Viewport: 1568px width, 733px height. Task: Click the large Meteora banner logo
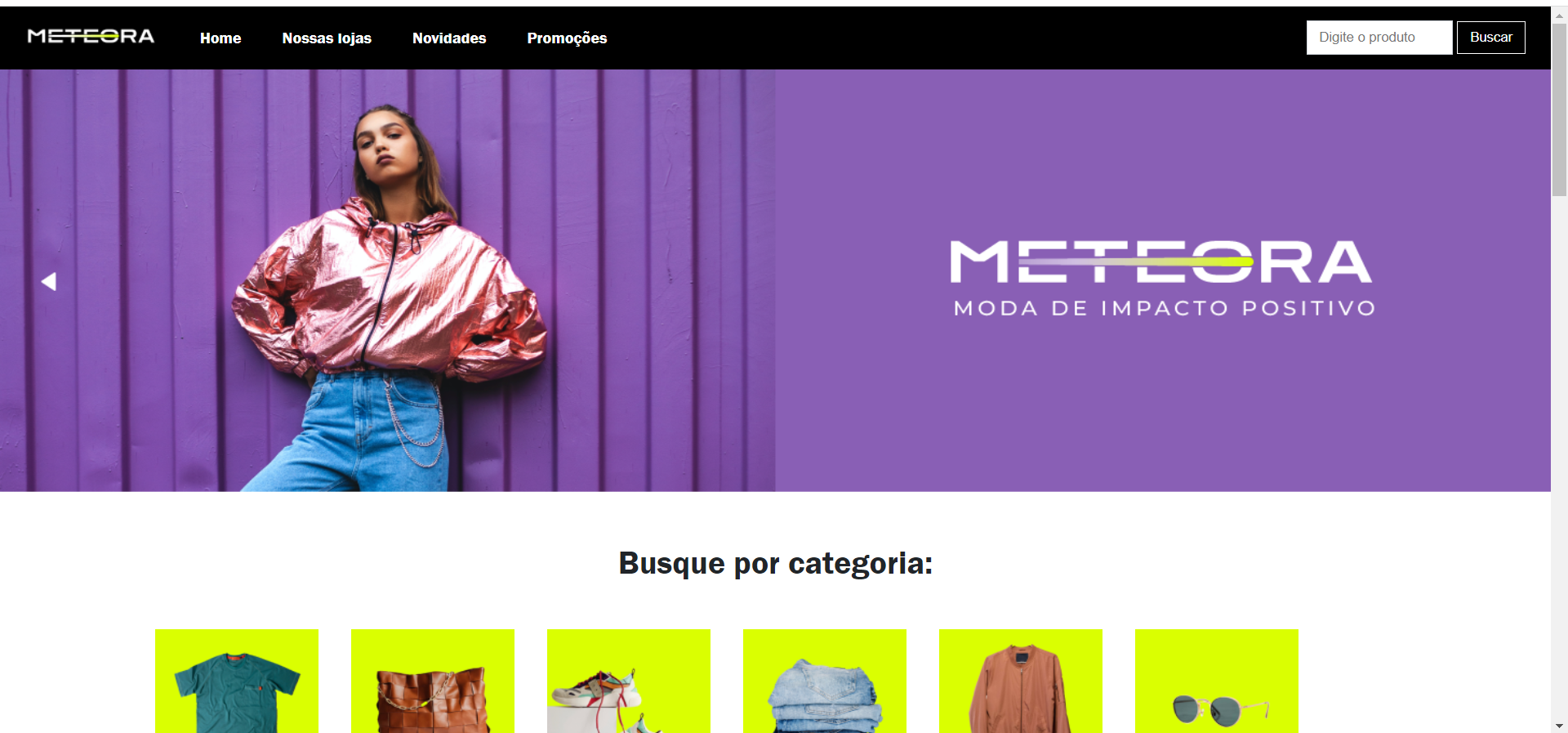pos(1162,278)
